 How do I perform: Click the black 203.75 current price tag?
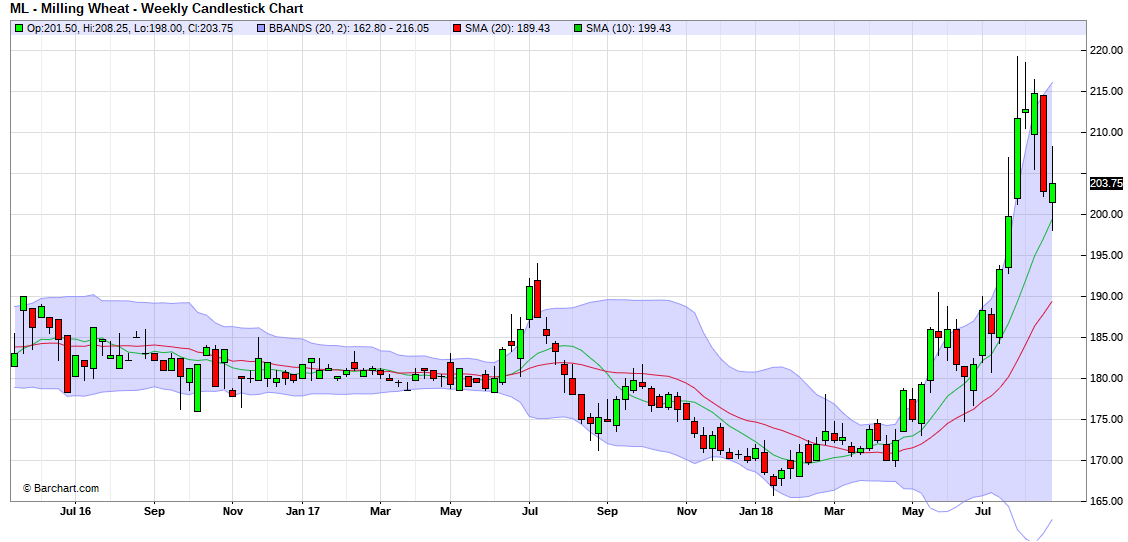click(x=1105, y=183)
